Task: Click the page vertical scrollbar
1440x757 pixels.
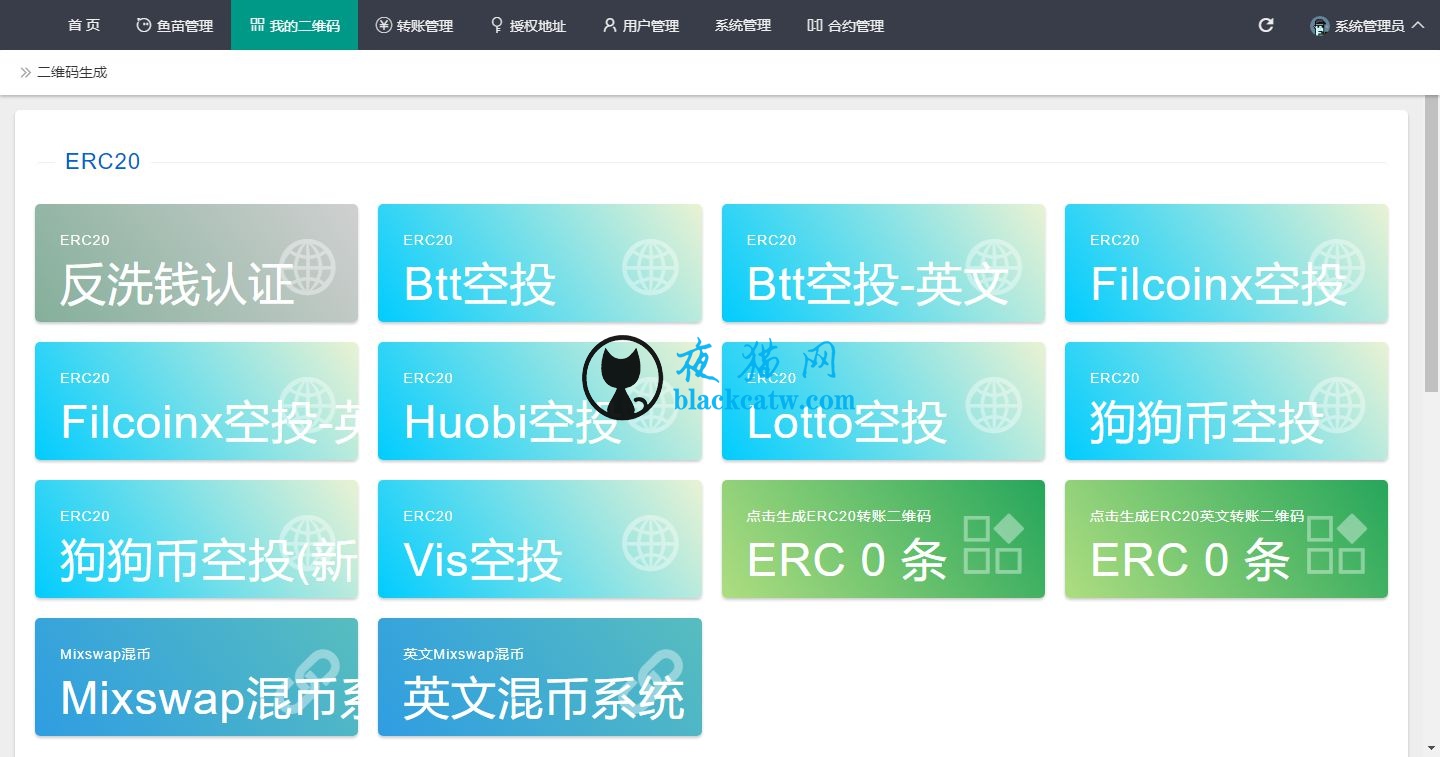Action: tap(1432, 244)
